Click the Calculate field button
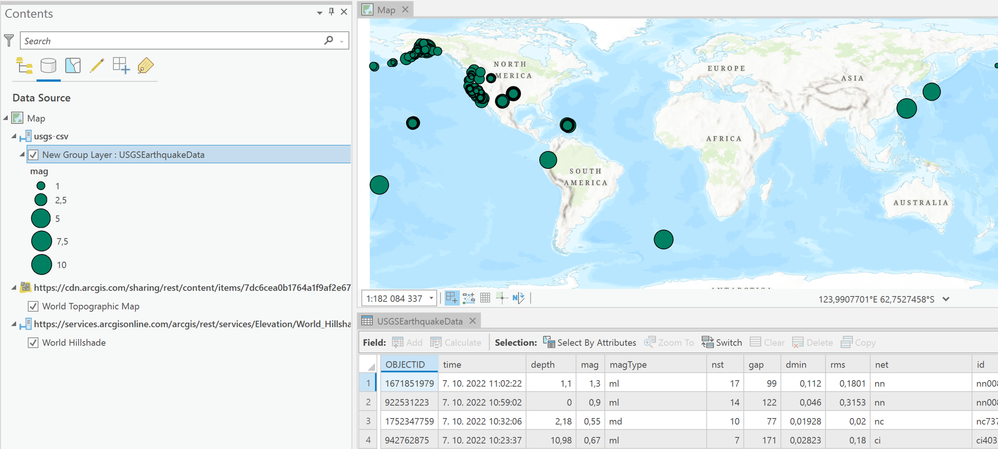Viewport: 998px width, 449px height. pyautogui.click(x=456, y=343)
